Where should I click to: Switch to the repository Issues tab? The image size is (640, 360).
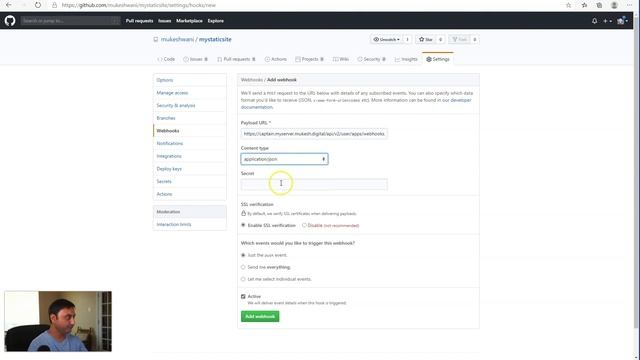tap(196, 59)
